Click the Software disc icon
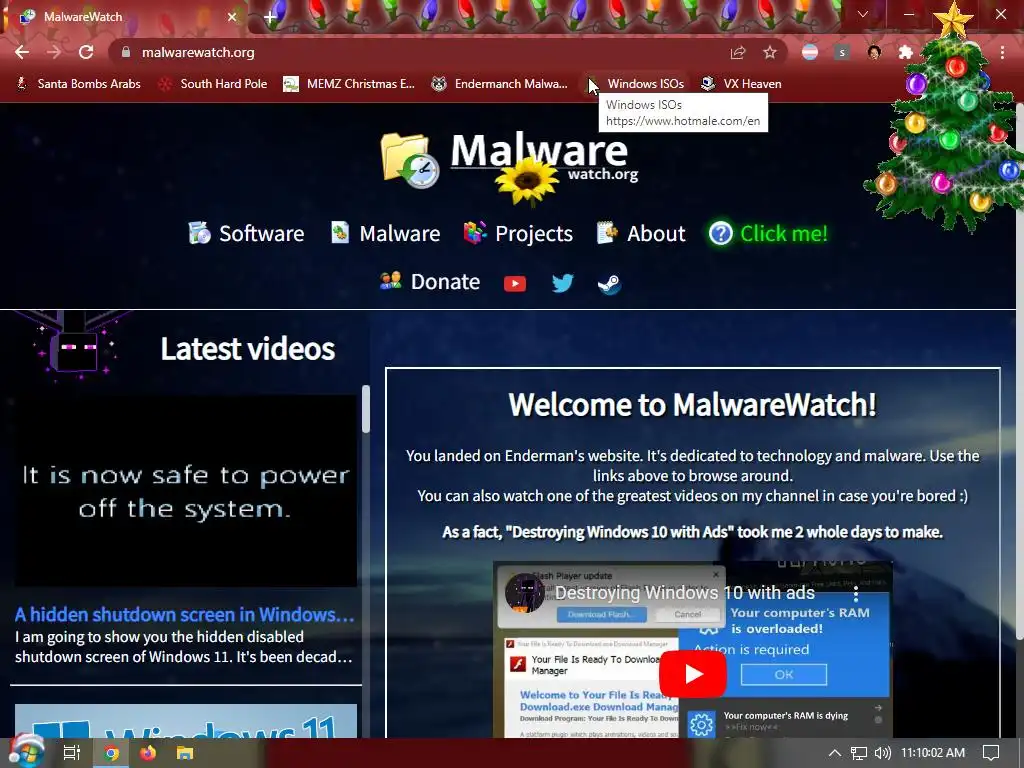The height and width of the screenshot is (768, 1024). tap(199, 232)
